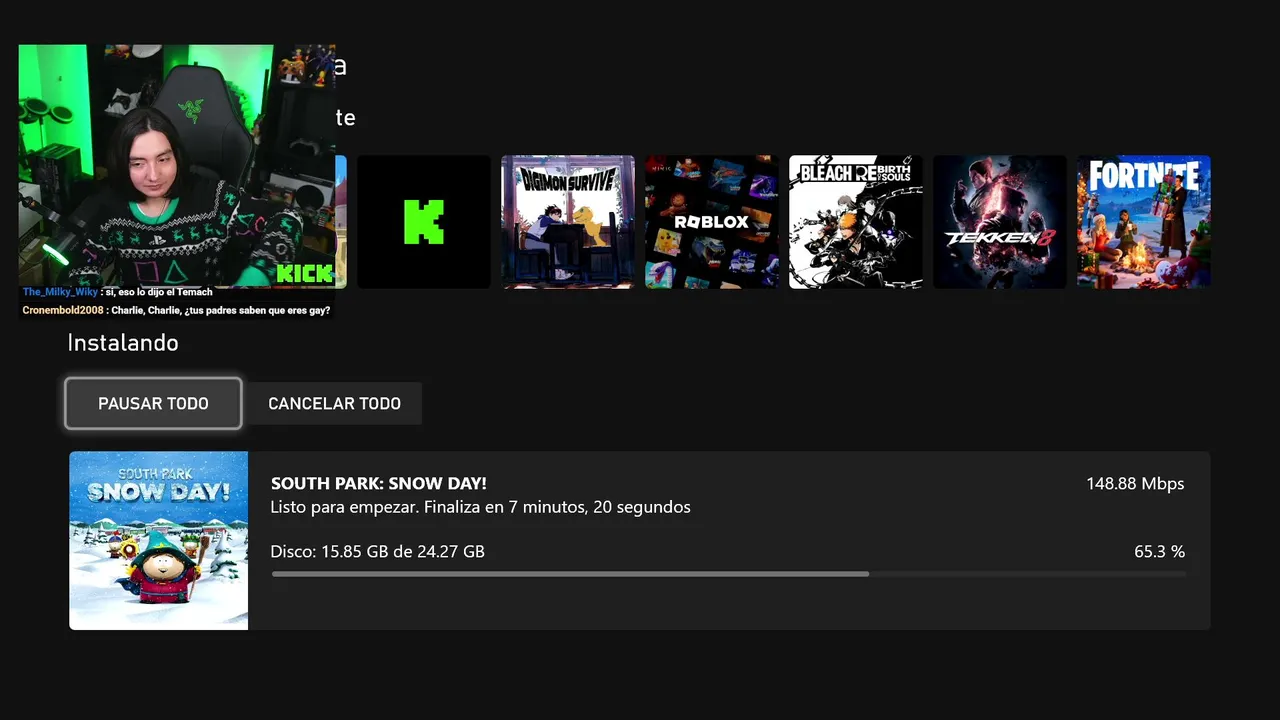
Task: Click the 148.88 Mbps download speed
Action: (1135, 484)
